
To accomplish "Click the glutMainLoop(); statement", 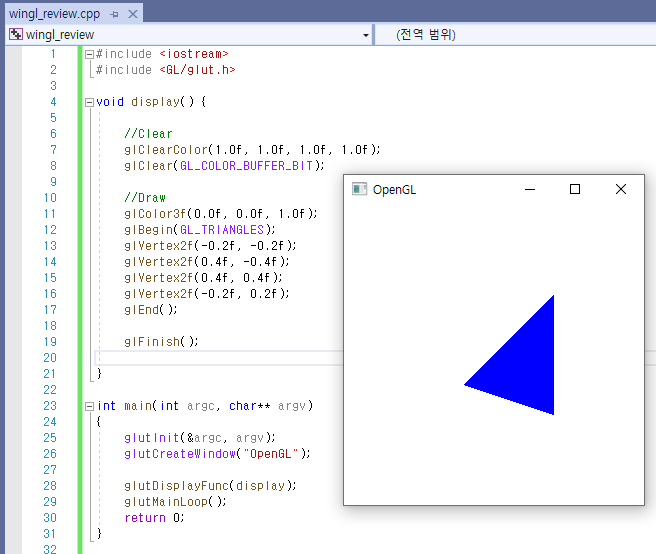I will (175, 502).
